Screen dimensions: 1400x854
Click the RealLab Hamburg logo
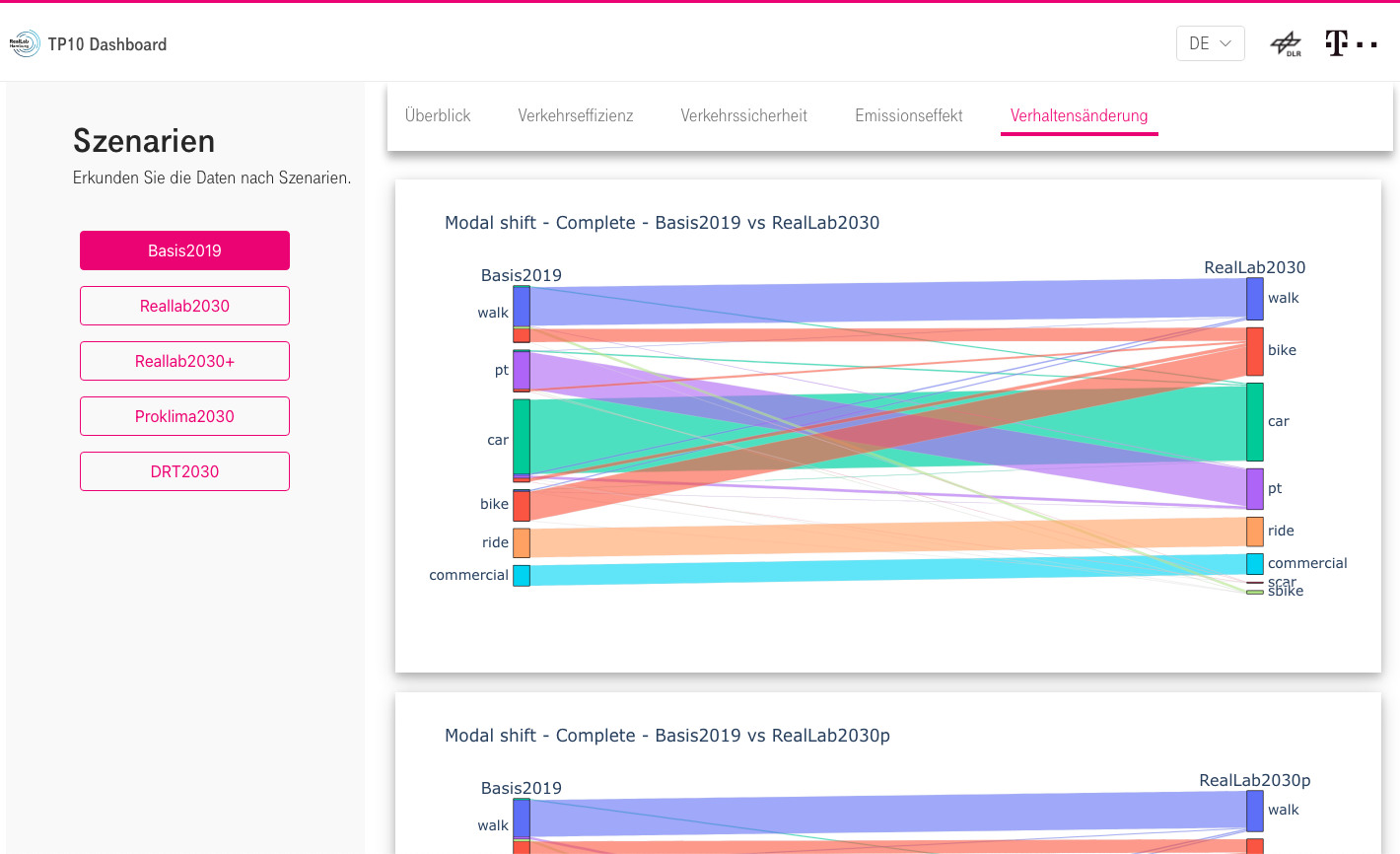click(x=25, y=43)
